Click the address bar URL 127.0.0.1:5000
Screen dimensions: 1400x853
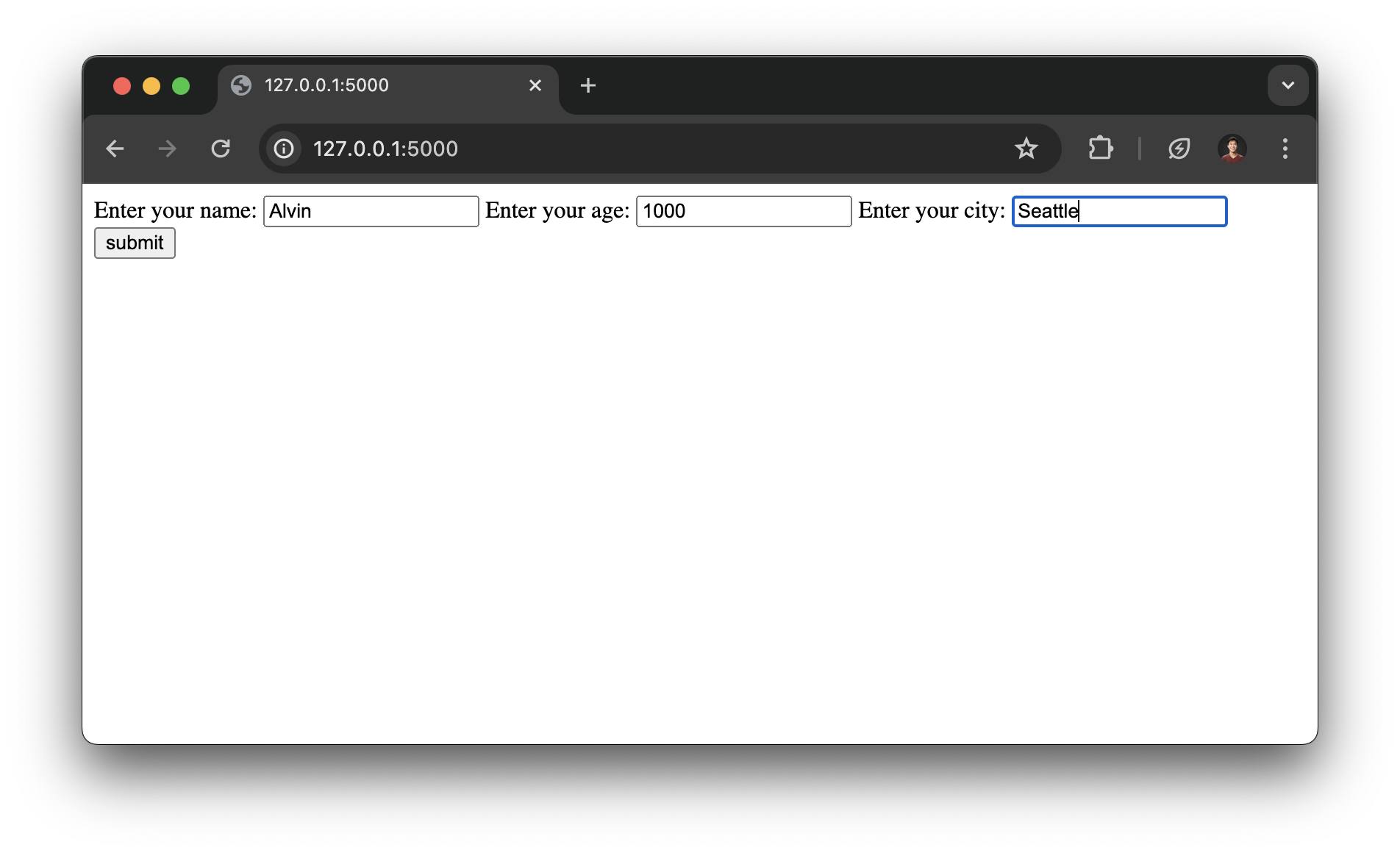[385, 149]
